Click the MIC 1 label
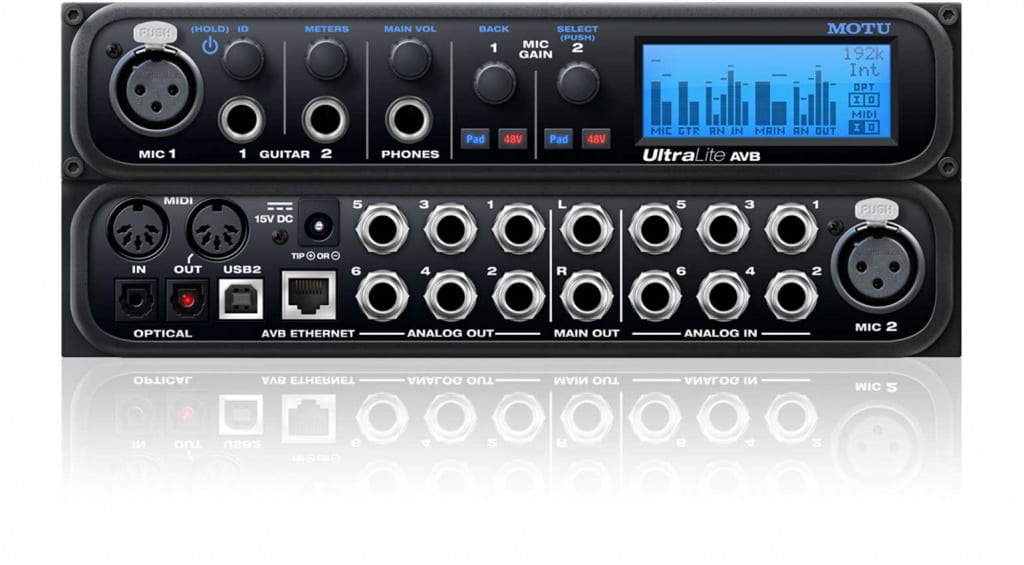Screen dimensions: 1024x565 click(x=157, y=154)
